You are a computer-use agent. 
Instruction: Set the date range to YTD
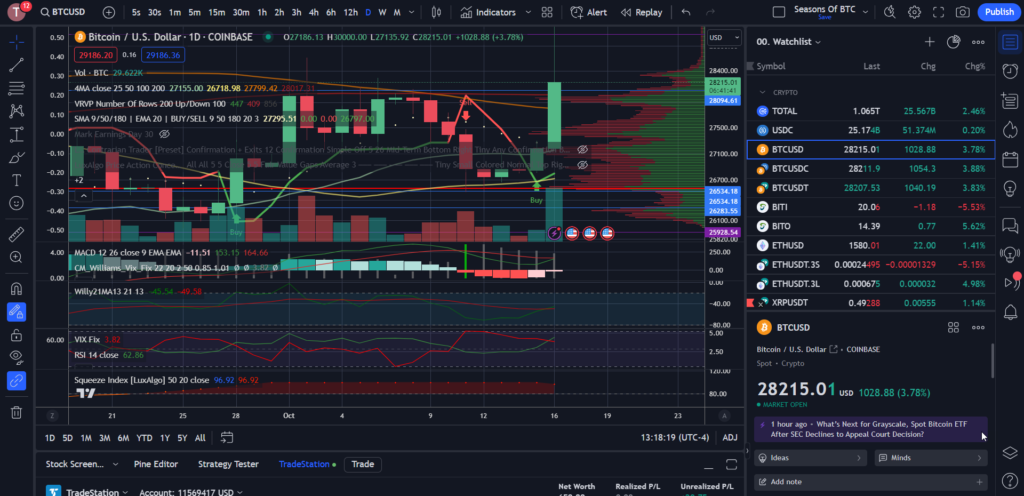click(145, 438)
